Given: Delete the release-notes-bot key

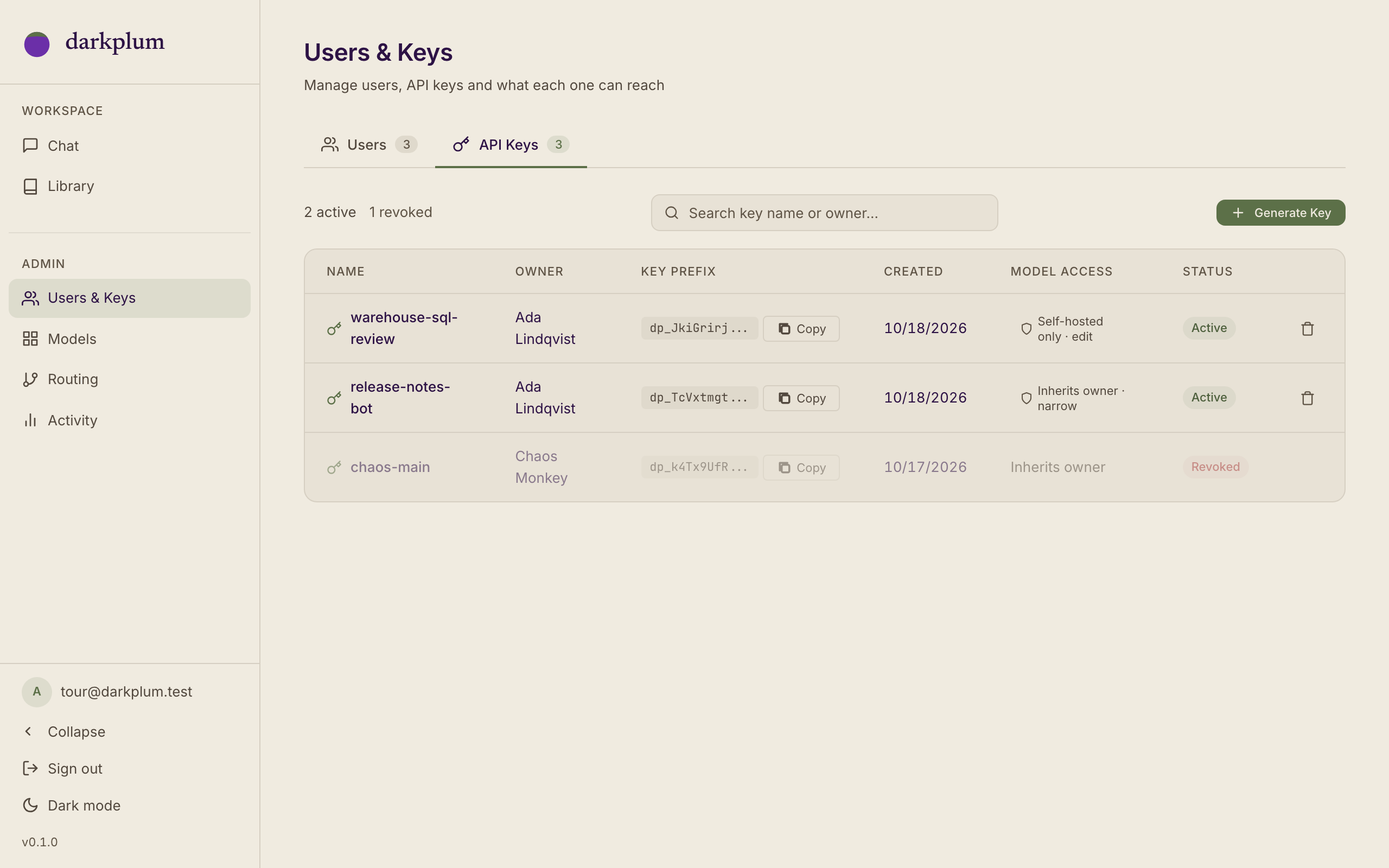Looking at the screenshot, I should click(1307, 398).
